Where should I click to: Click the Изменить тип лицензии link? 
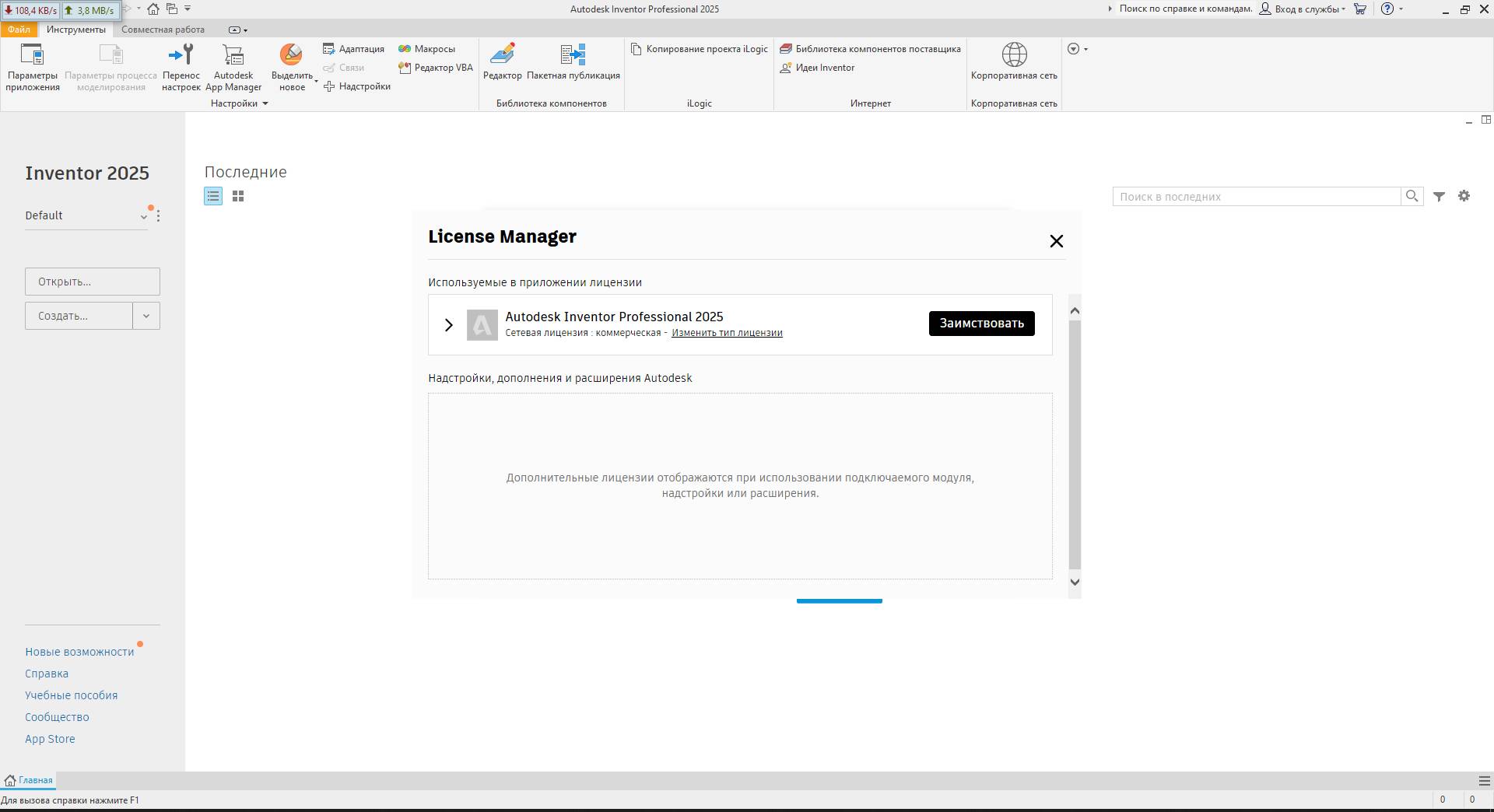click(x=727, y=333)
